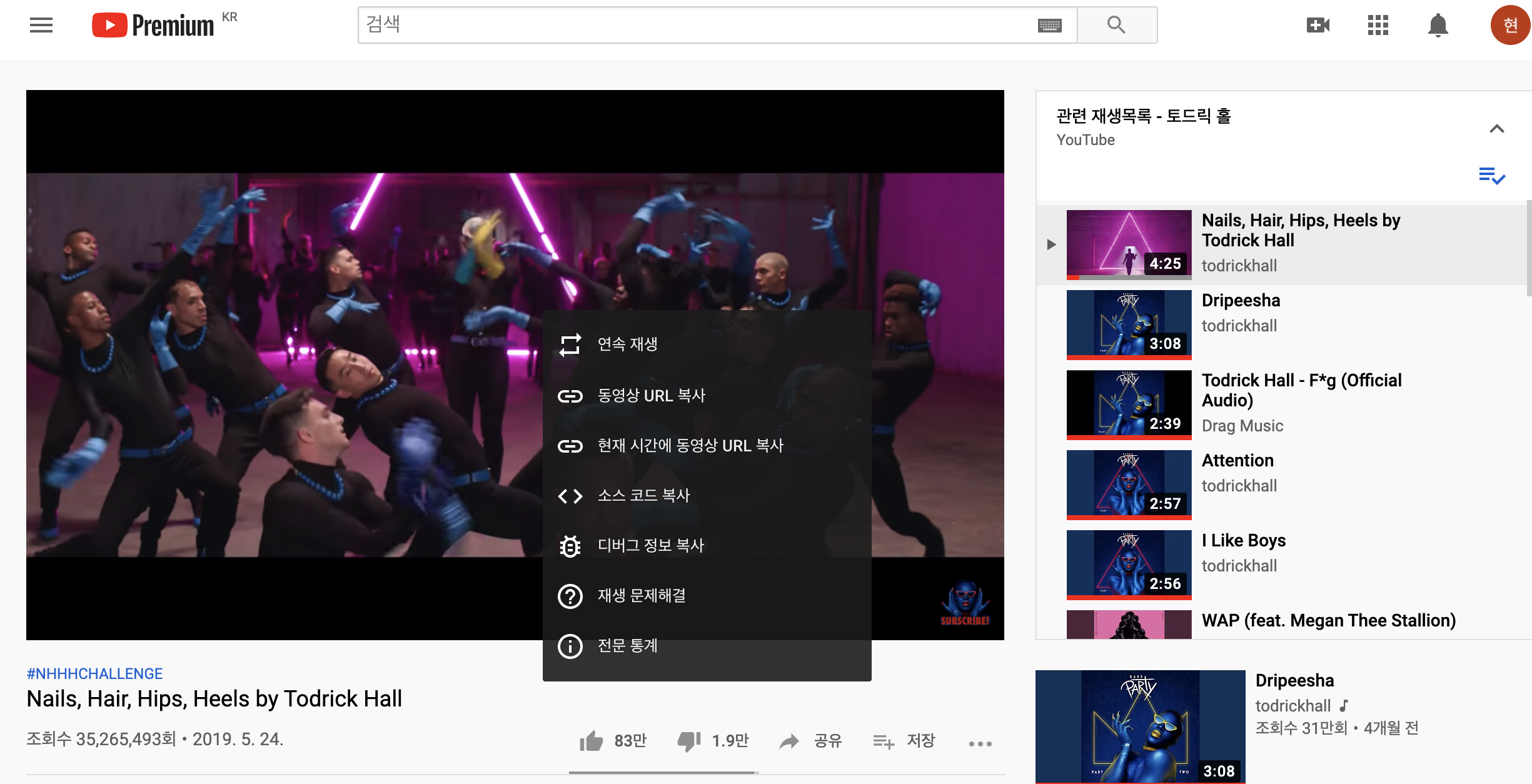Viewport: 1532px width, 784px height.
Task: Open the 저장 save-to-playlist menu
Action: tap(904, 741)
